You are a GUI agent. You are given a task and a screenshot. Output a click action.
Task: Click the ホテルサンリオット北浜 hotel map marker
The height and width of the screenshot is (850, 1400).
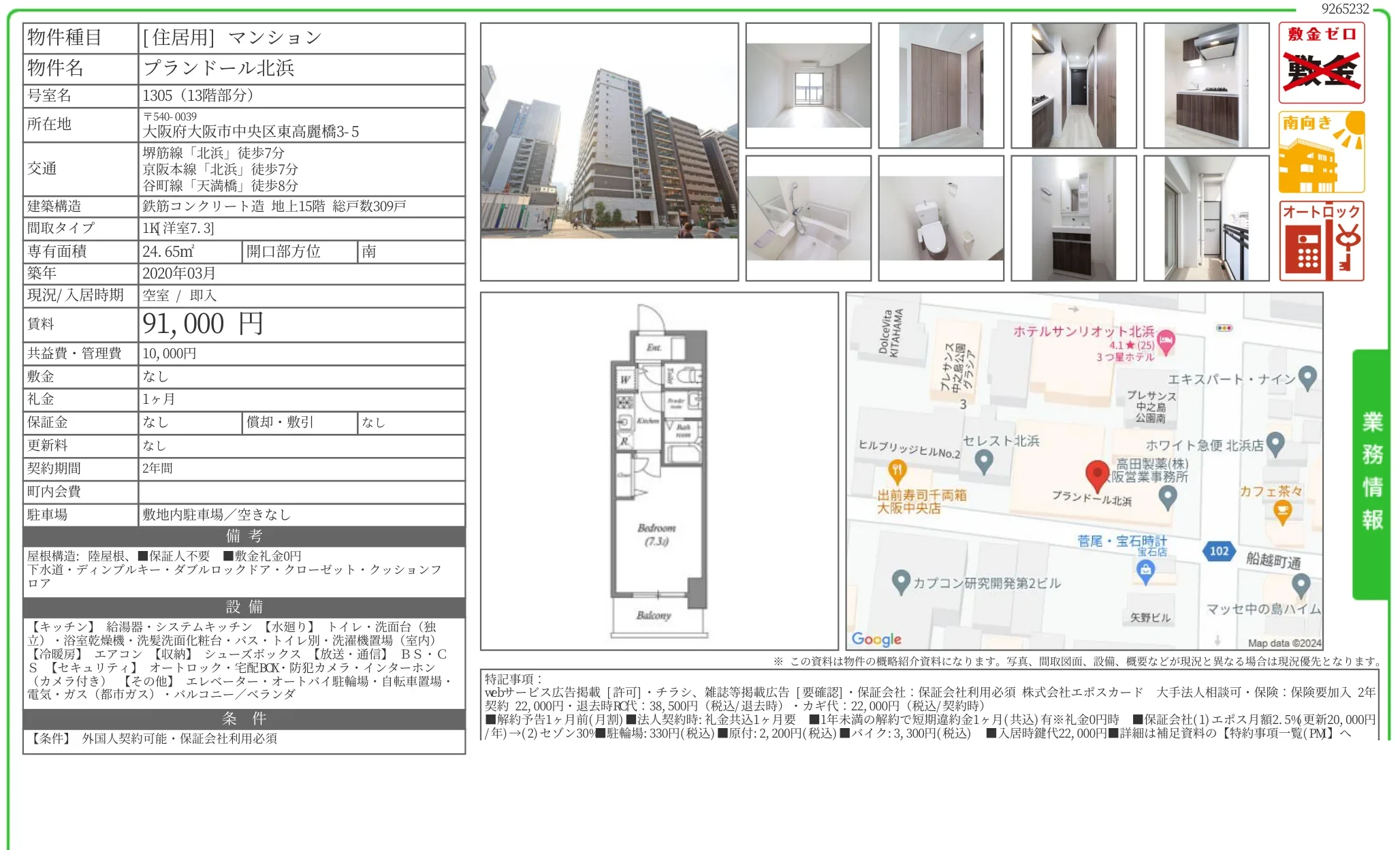(x=1166, y=341)
